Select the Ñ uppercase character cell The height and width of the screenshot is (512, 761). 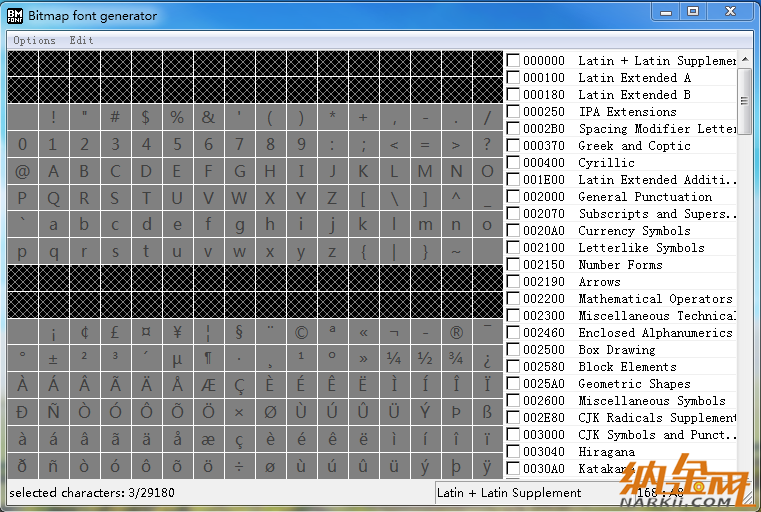pos(53,413)
